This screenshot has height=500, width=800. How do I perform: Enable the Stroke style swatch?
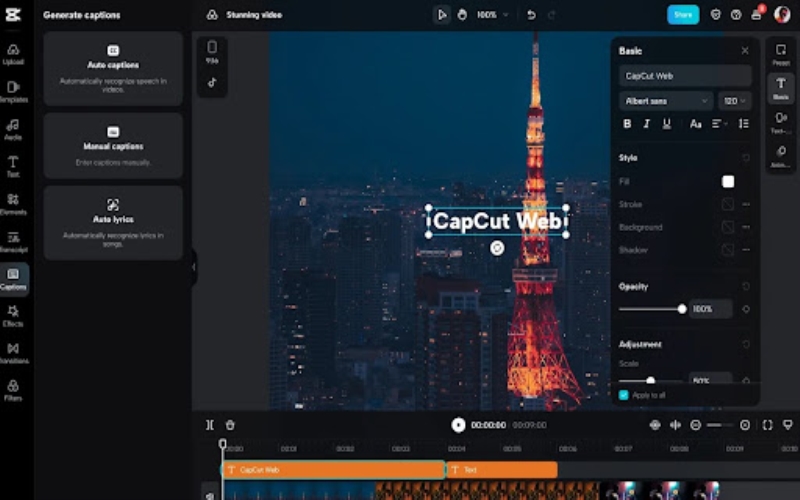(x=728, y=204)
